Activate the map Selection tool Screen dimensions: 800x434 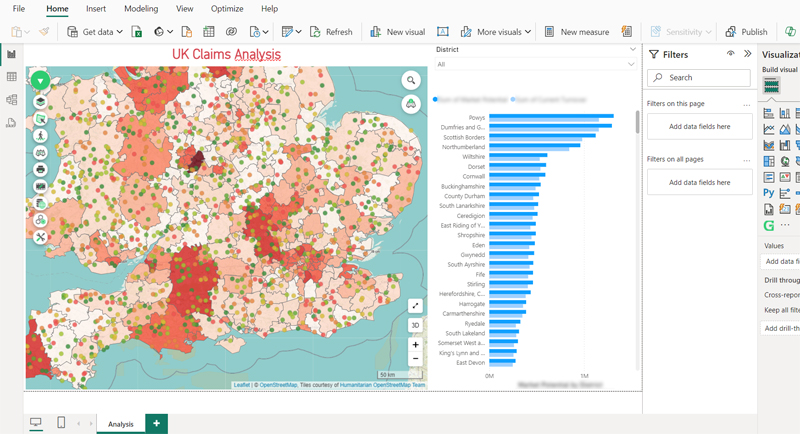40,119
